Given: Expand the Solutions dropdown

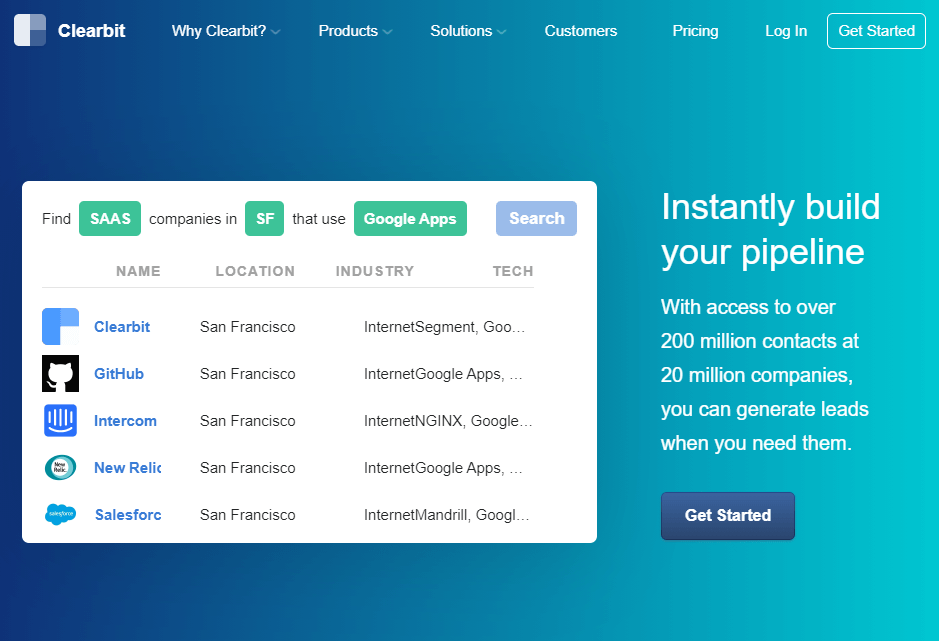Looking at the screenshot, I should (x=468, y=31).
